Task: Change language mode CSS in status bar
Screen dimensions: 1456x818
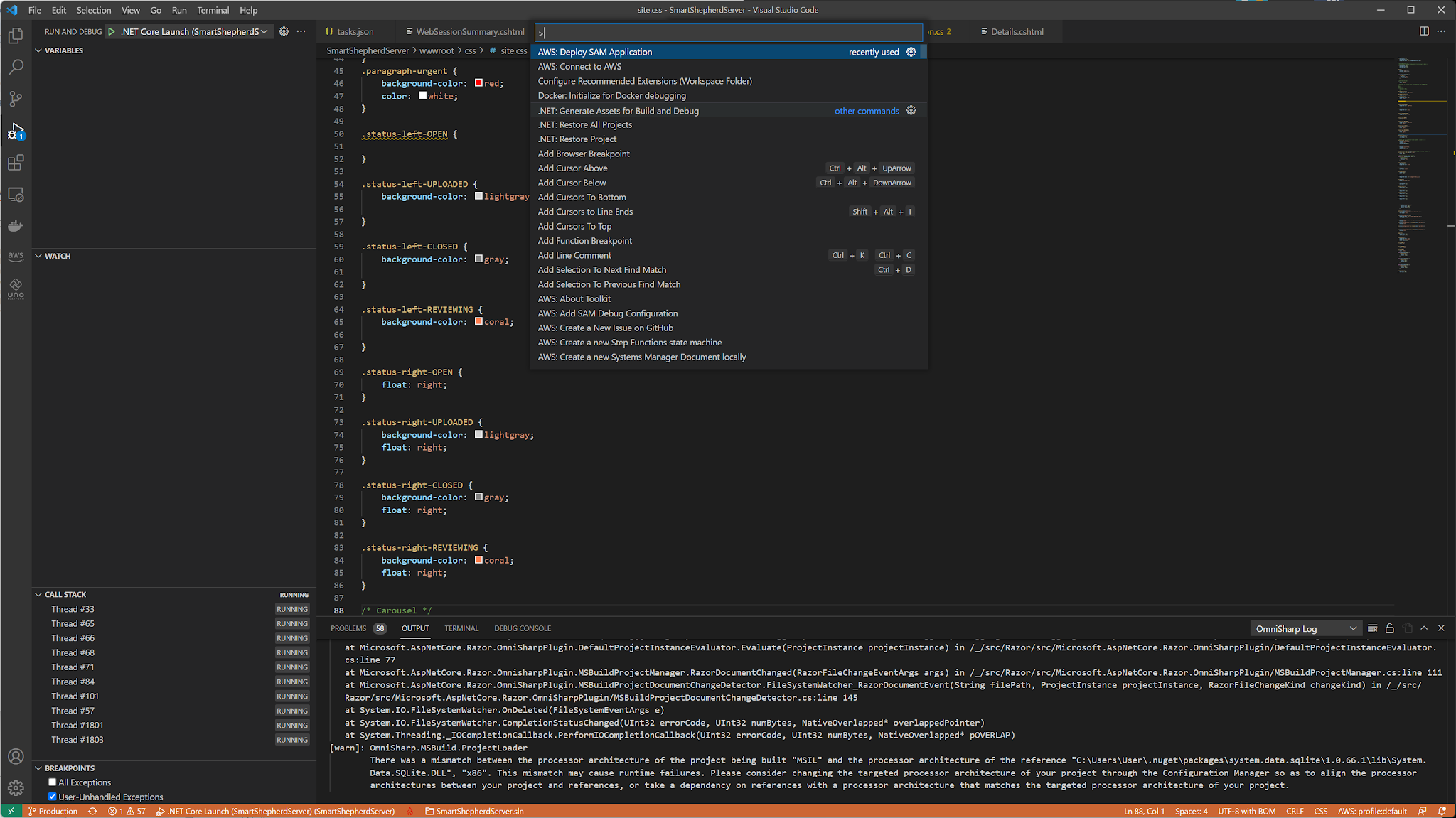Action: pos(1320,811)
